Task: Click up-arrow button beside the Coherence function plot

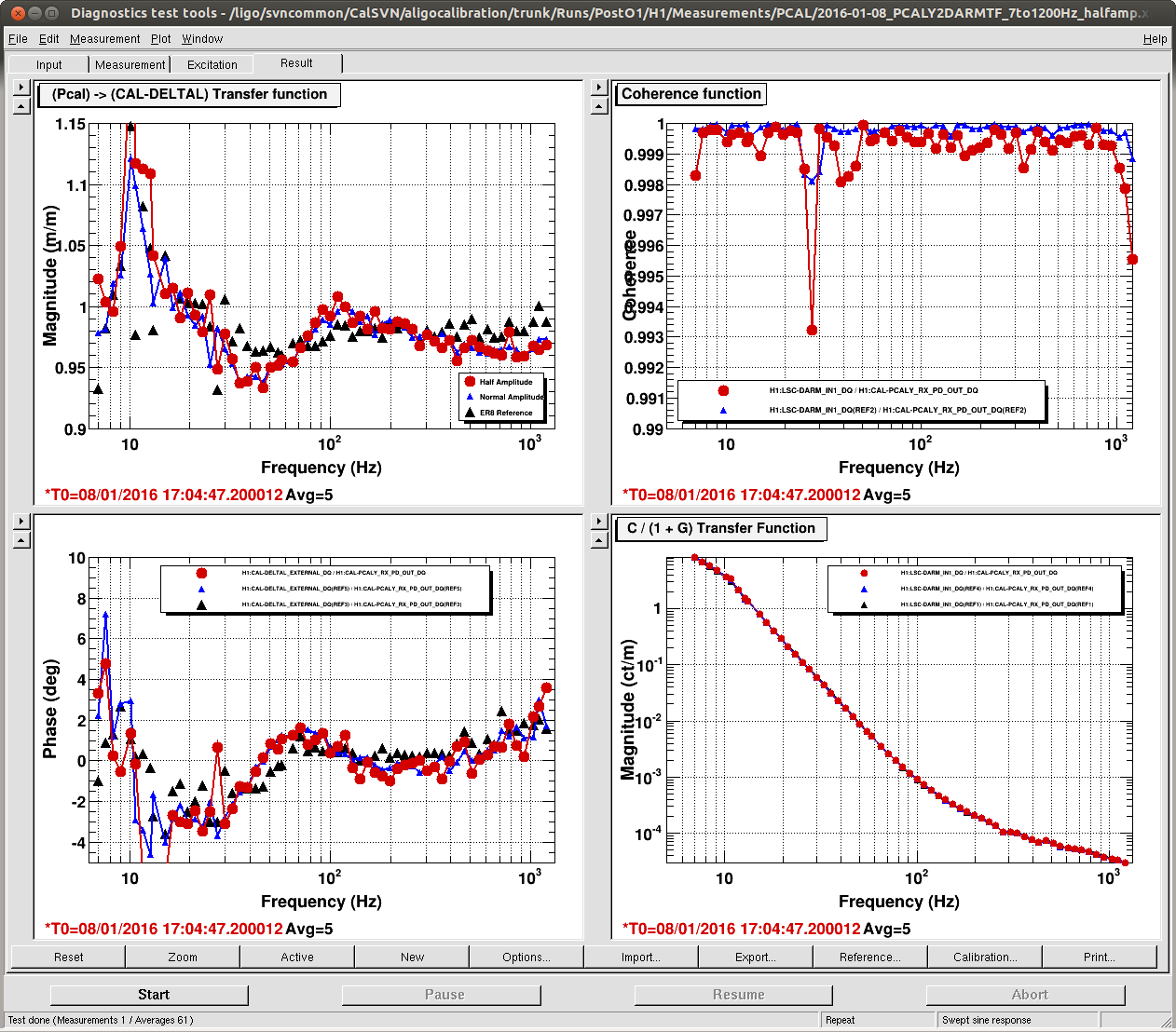Action: click(x=599, y=106)
